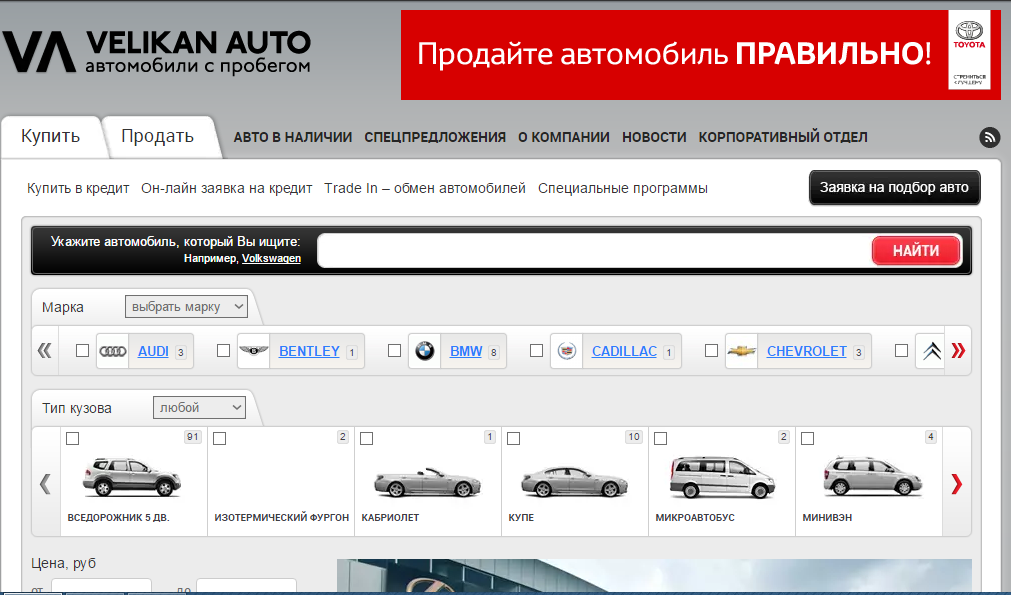The image size is (1011, 595).
Task: Open the CADILLAC brand link
Action: [624, 351]
